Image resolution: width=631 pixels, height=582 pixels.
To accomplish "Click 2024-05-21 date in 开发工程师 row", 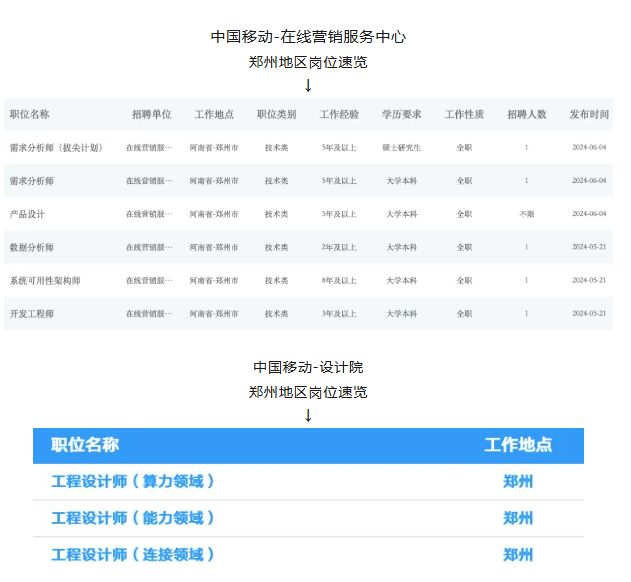I will pos(589,313).
